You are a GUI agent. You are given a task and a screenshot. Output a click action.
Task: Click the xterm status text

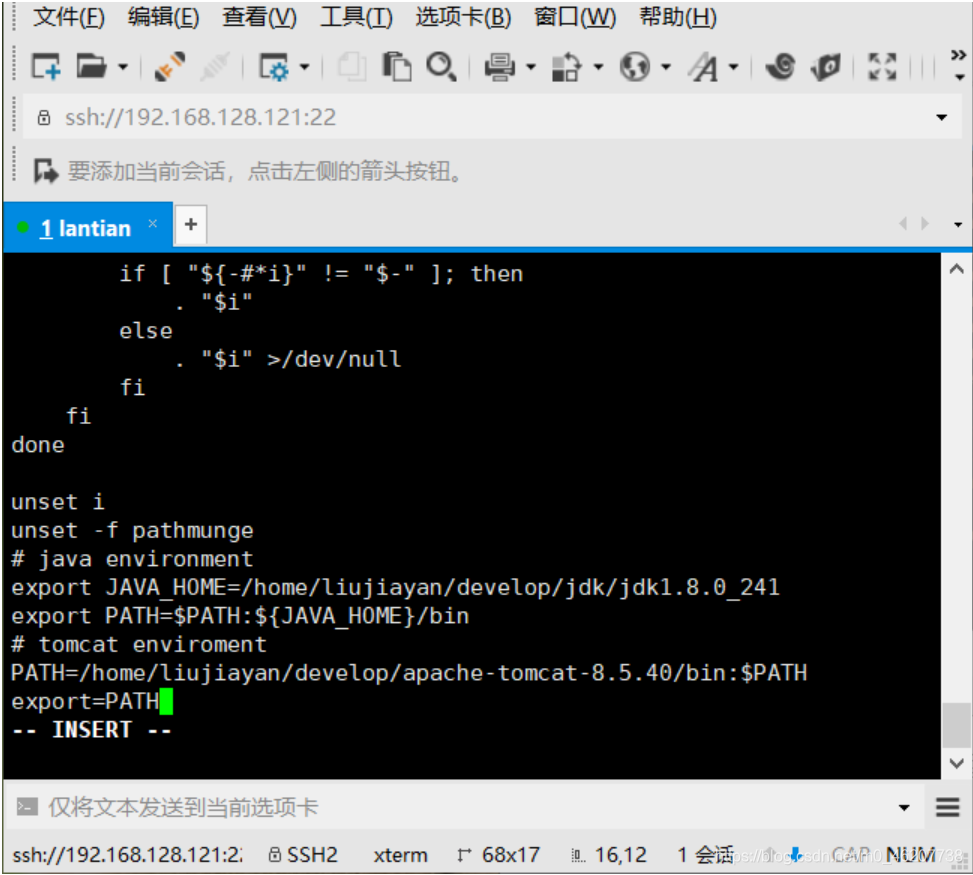(x=400, y=855)
